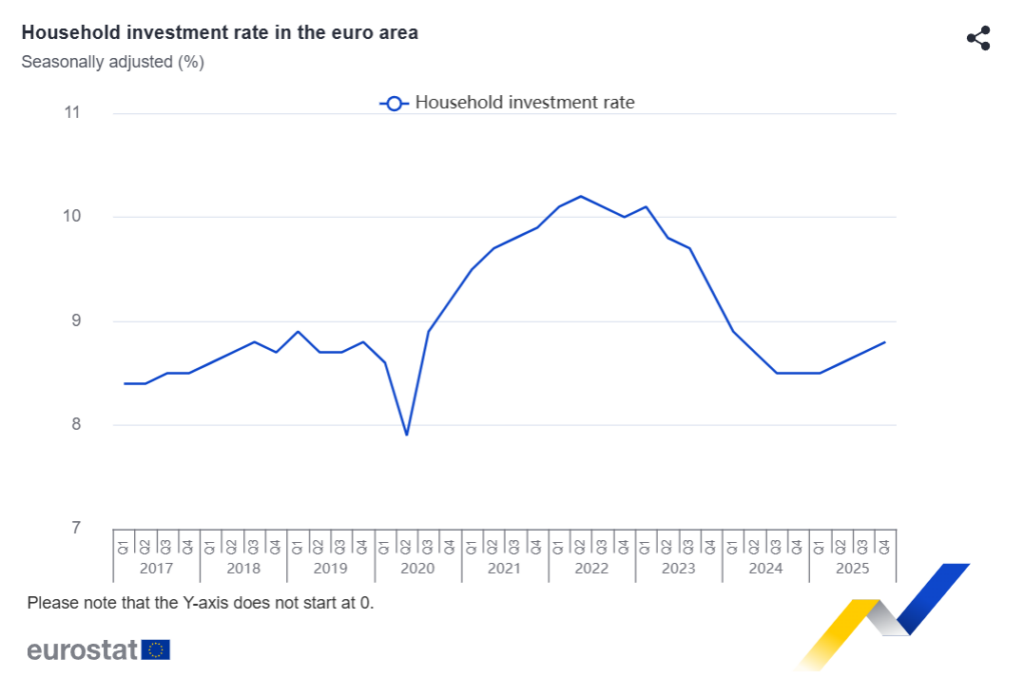This screenshot has height=678, width=1024.
Task: Toggle the Household investment rate legend entry
Action: coord(524,102)
